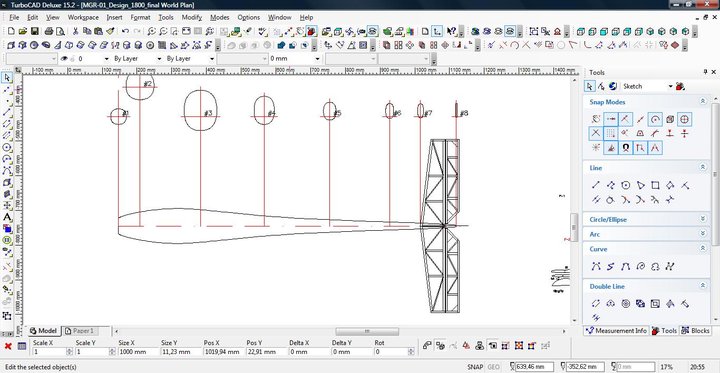Open the 0 mm pen width dropdown

317,59
